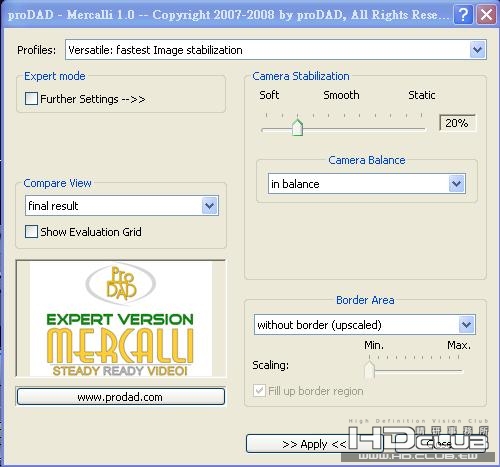This screenshot has width=500, height=467.
Task: Close the Mercalli dialog window
Action: point(486,15)
